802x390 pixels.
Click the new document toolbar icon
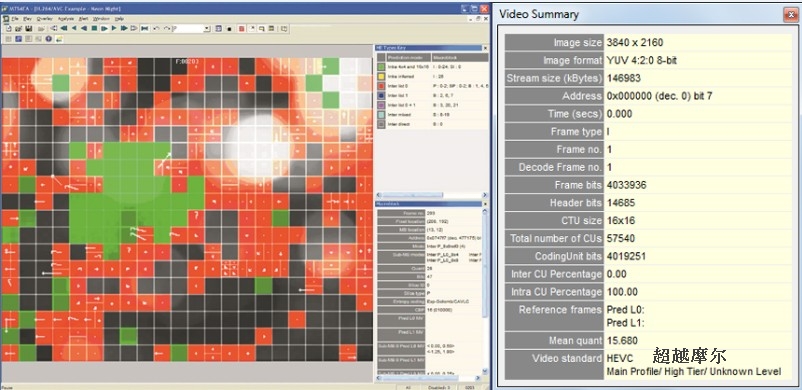[9, 29]
